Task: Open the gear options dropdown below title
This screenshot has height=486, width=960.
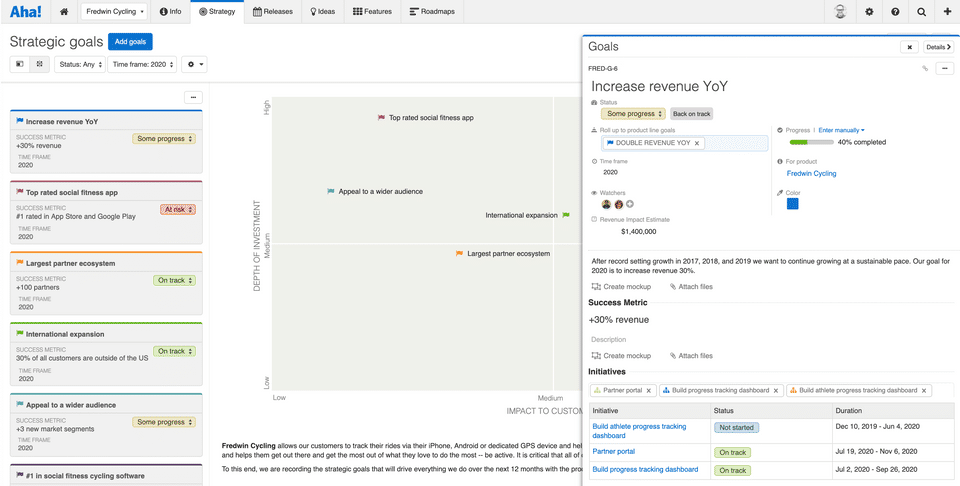Action: pos(194,64)
